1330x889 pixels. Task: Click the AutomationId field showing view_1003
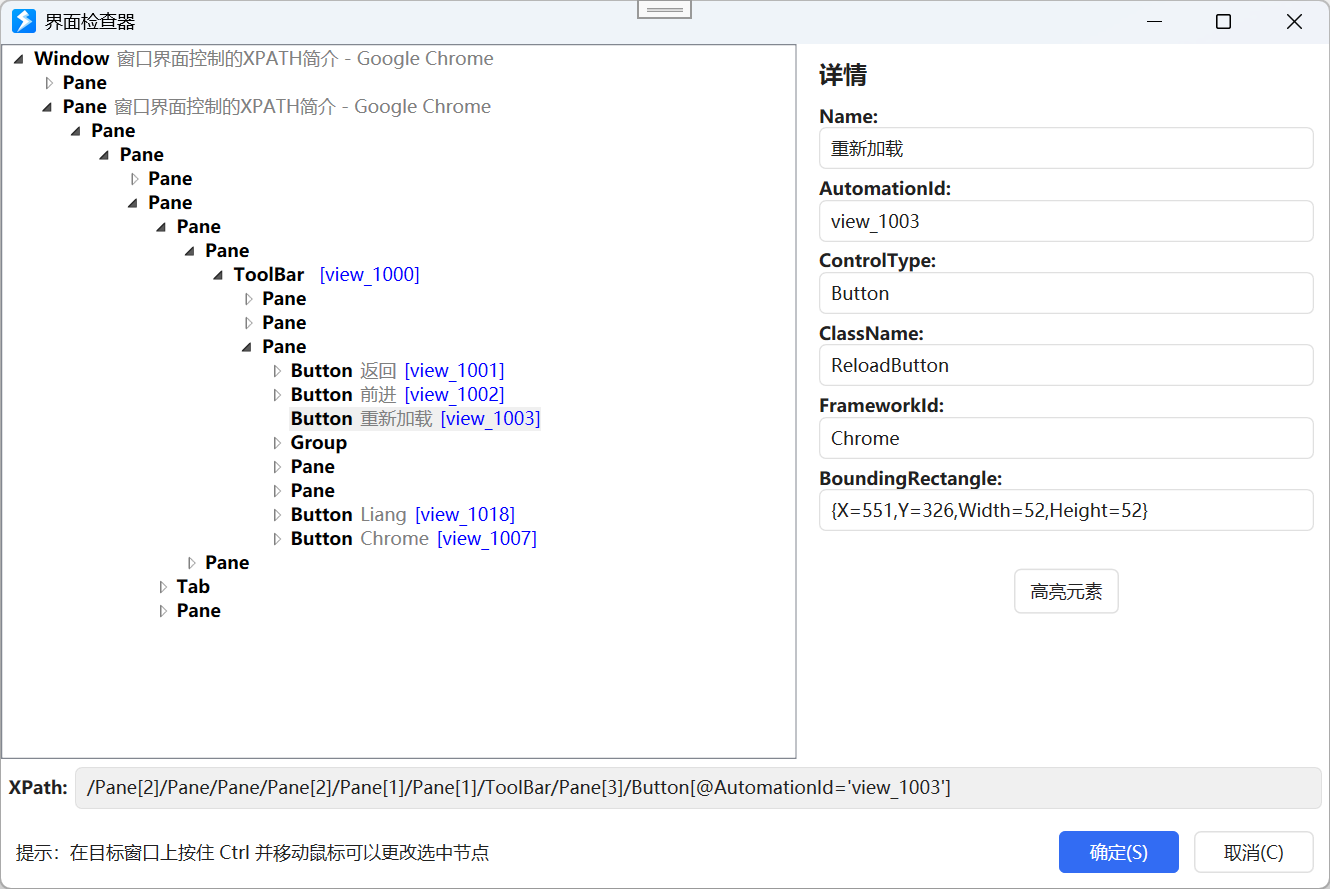1066,221
